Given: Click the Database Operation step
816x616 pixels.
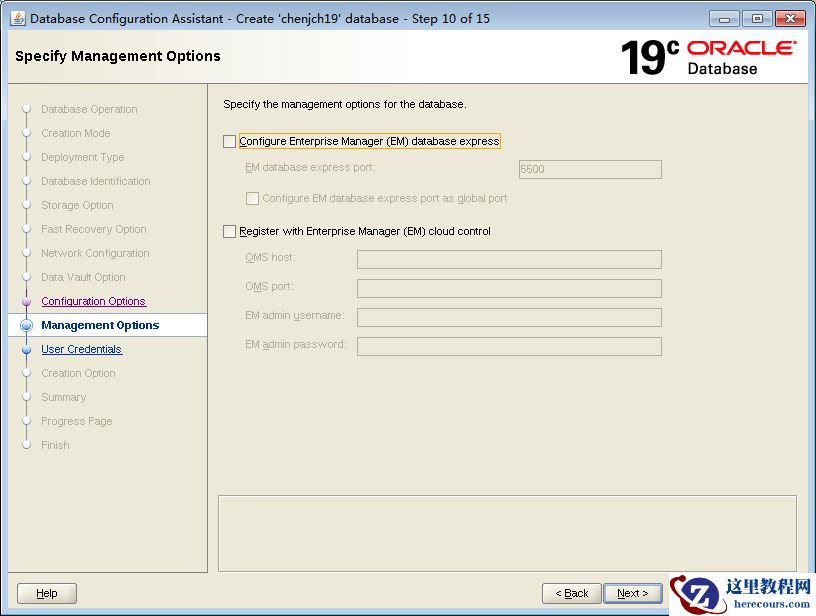Looking at the screenshot, I should (90, 109).
